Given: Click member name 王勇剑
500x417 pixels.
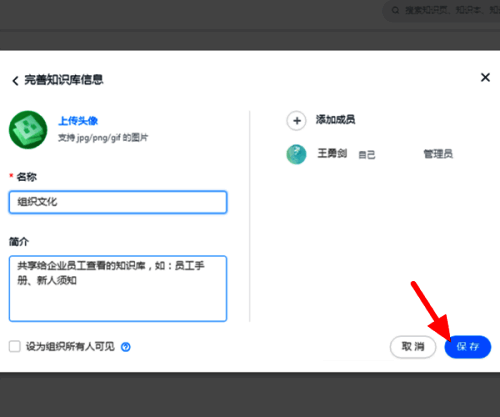Looking at the screenshot, I should click(x=332, y=153).
